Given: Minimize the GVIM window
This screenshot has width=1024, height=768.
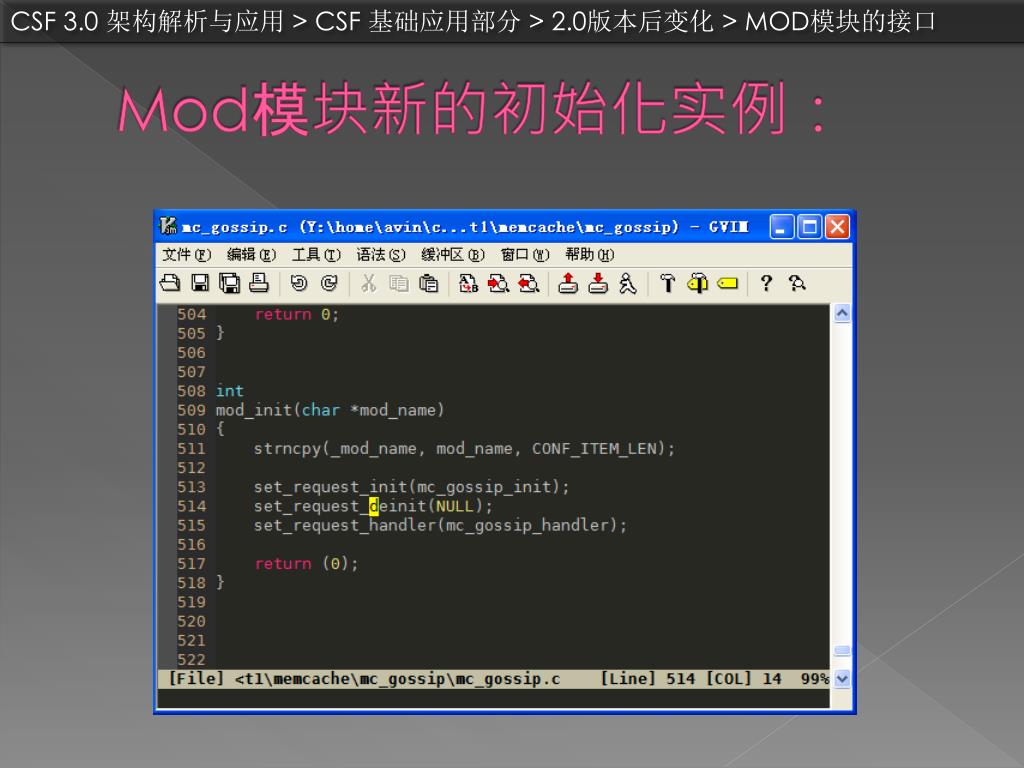Looking at the screenshot, I should click(x=781, y=227).
